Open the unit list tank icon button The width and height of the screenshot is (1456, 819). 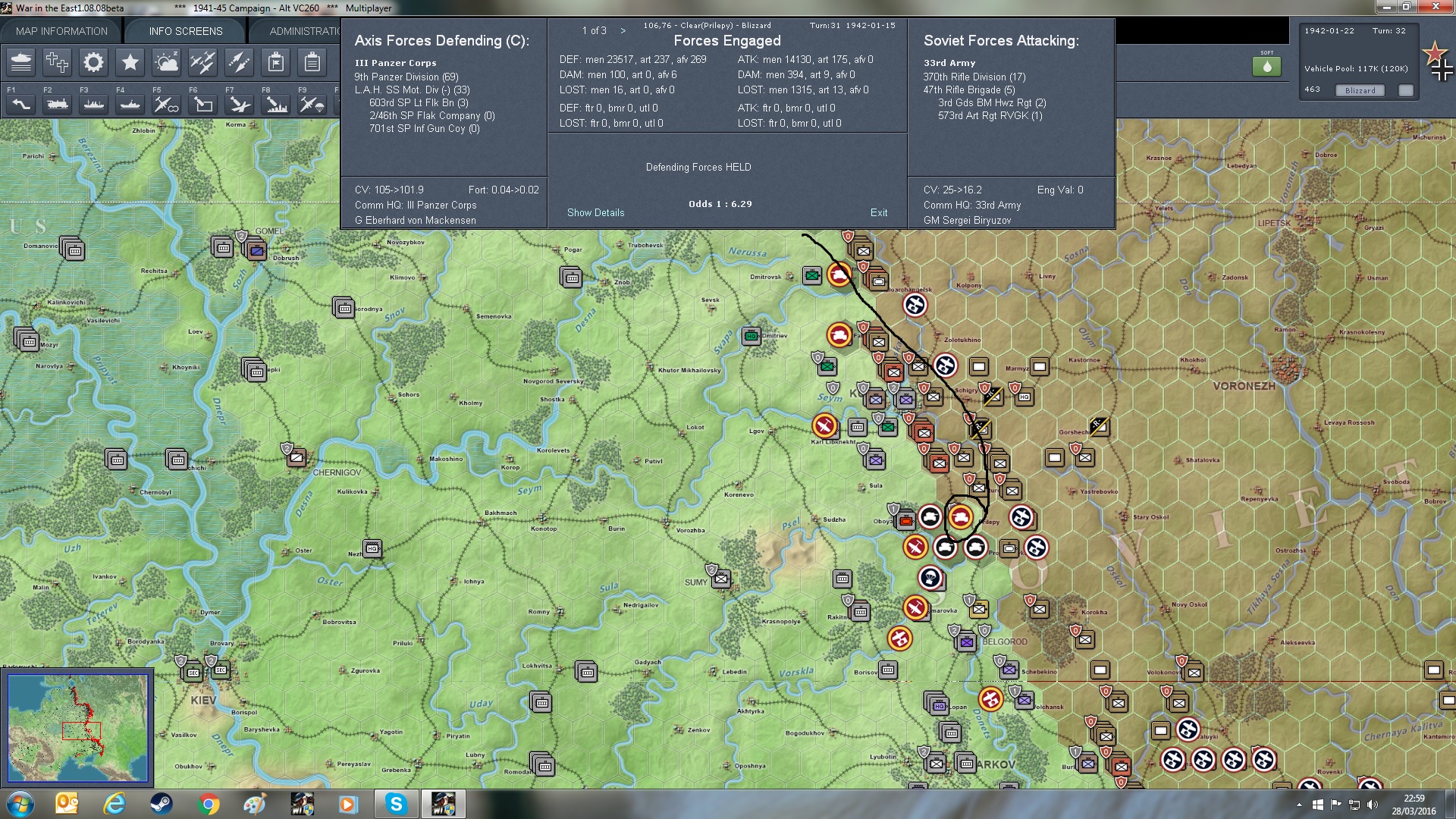21,62
